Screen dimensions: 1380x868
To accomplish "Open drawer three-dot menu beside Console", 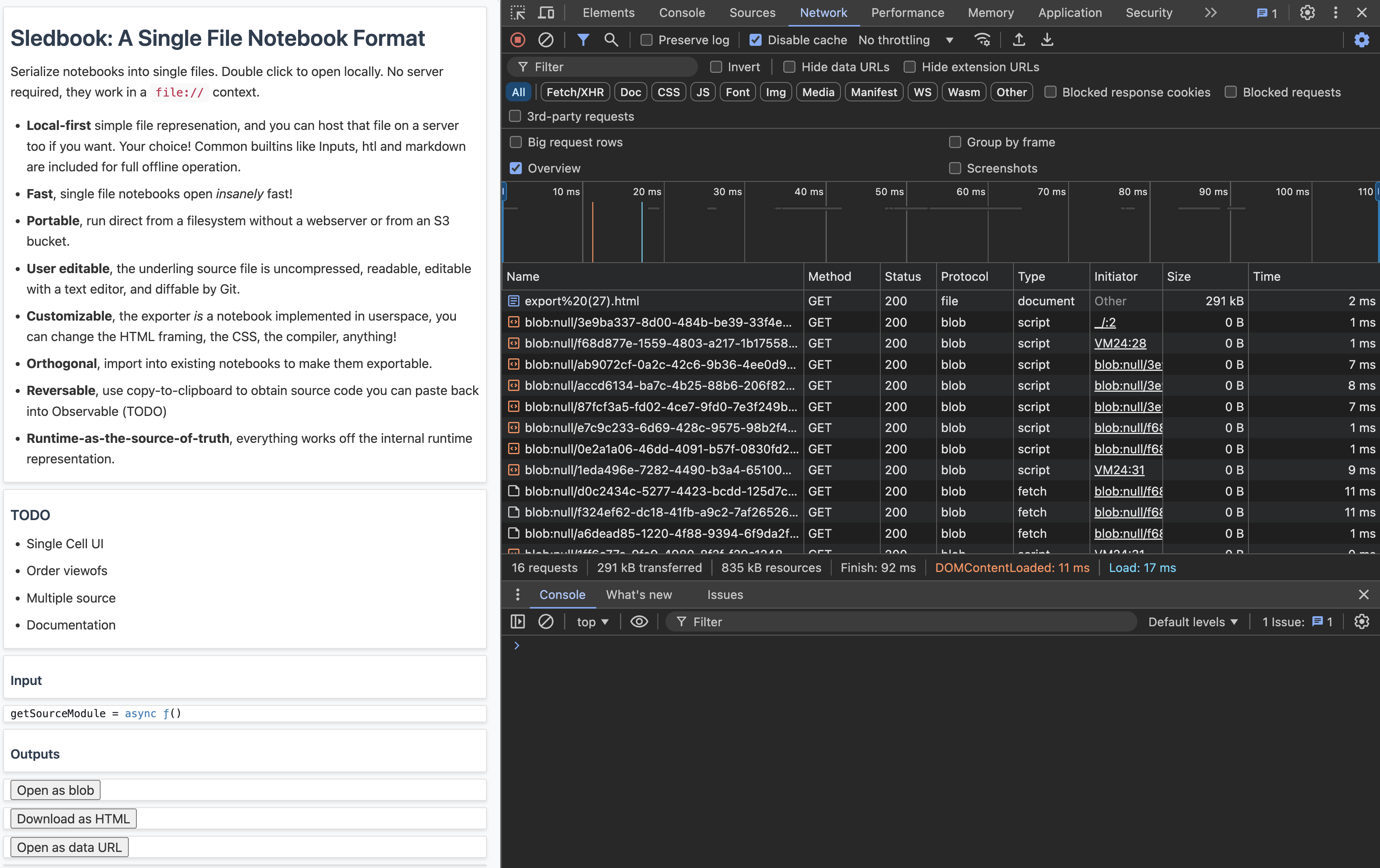I will coord(517,595).
